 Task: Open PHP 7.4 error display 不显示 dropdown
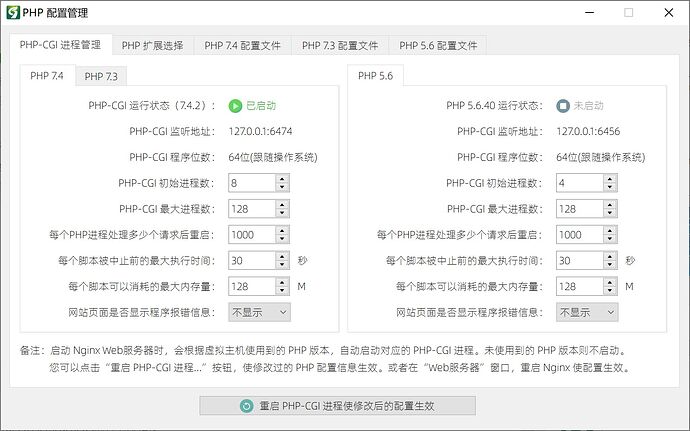tap(259, 312)
